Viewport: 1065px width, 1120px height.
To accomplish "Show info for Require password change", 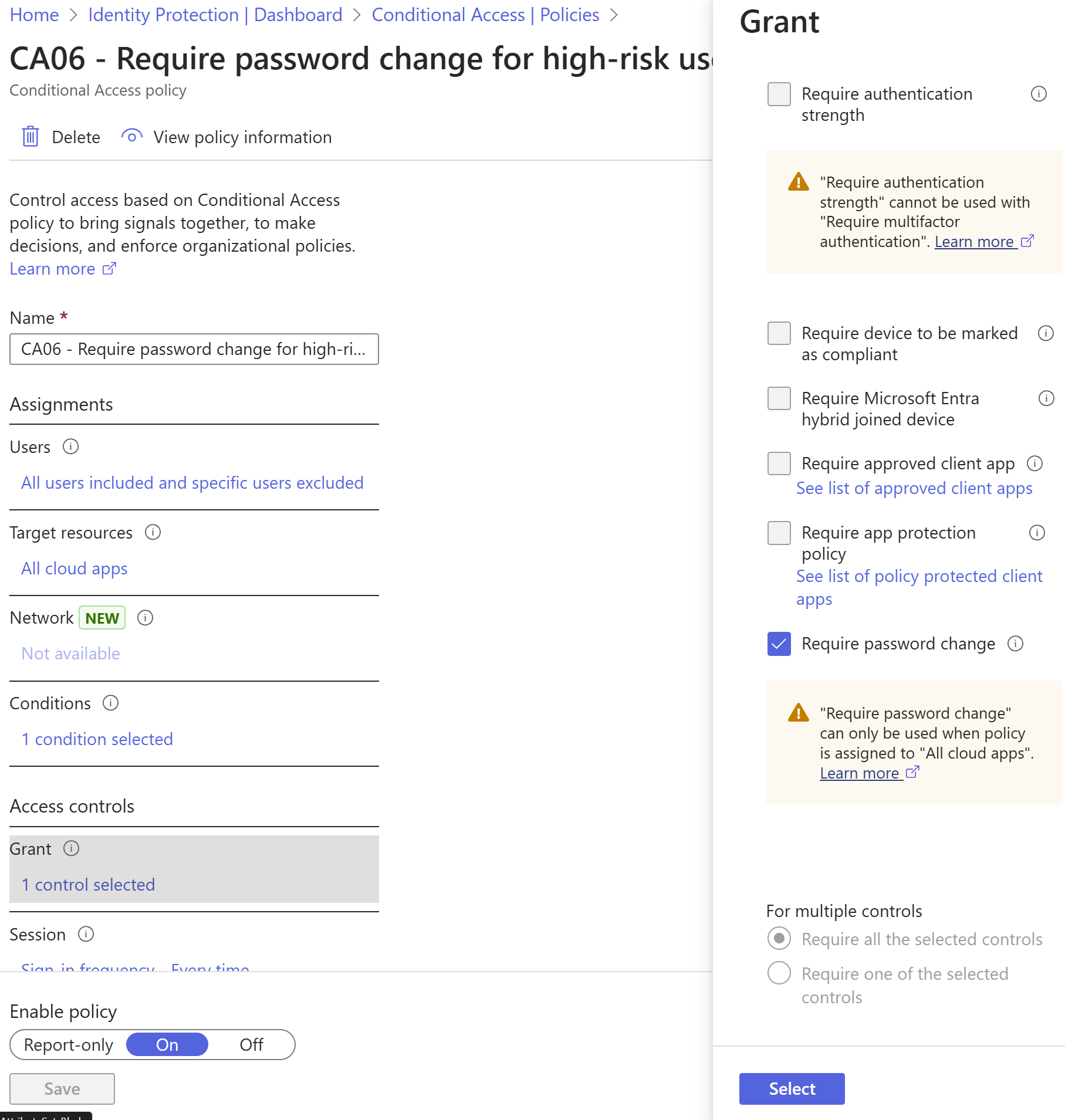I will tap(1016, 644).
